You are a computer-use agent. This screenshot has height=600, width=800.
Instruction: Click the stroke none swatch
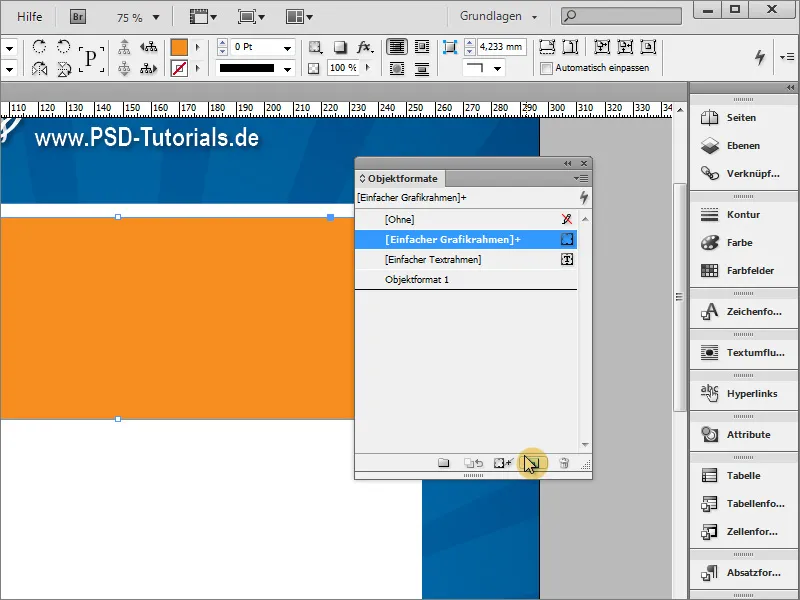[179, 68]
